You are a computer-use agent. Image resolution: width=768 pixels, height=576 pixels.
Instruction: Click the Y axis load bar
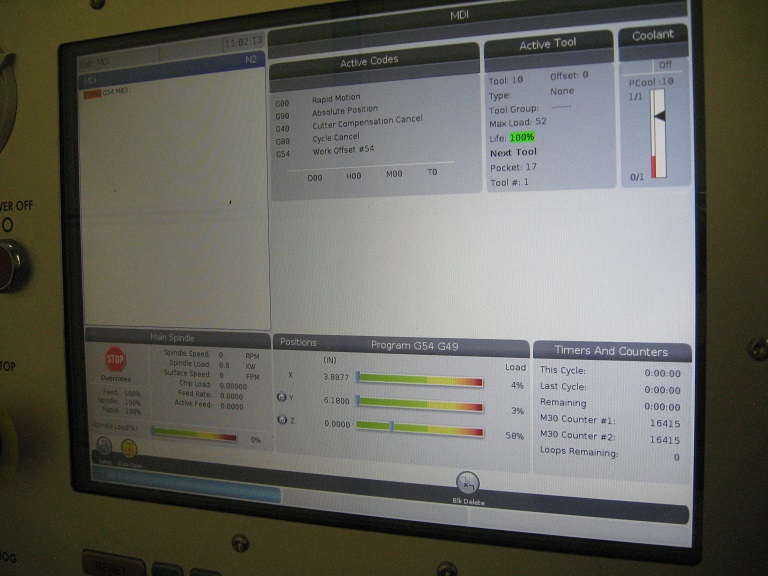(420, 403)
